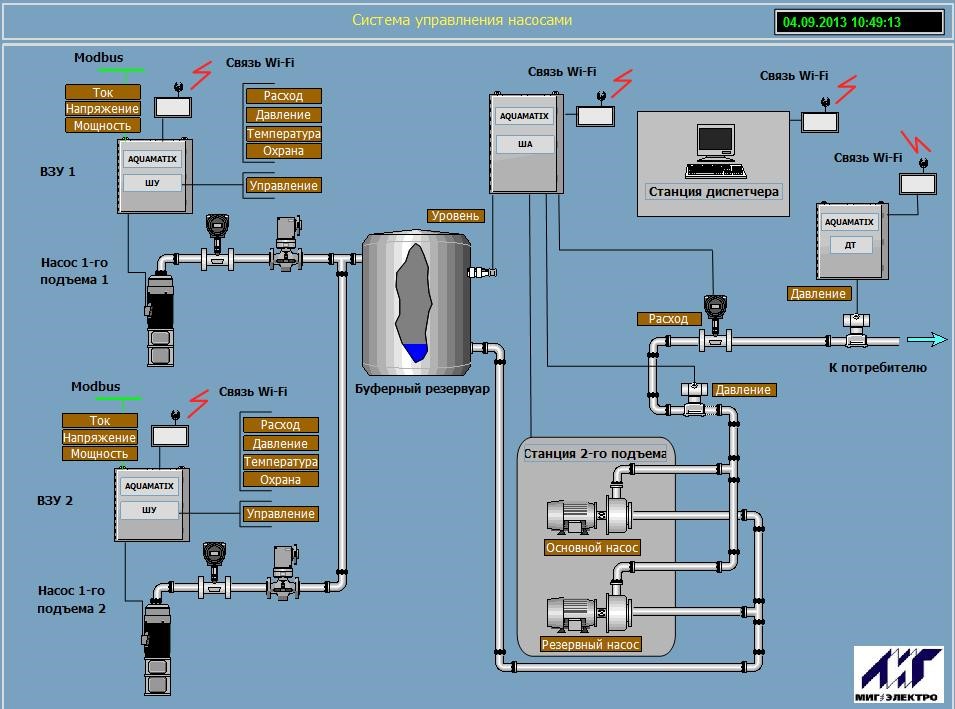
Task: Click the Уровень label near the tank
Action: point(455,216)
